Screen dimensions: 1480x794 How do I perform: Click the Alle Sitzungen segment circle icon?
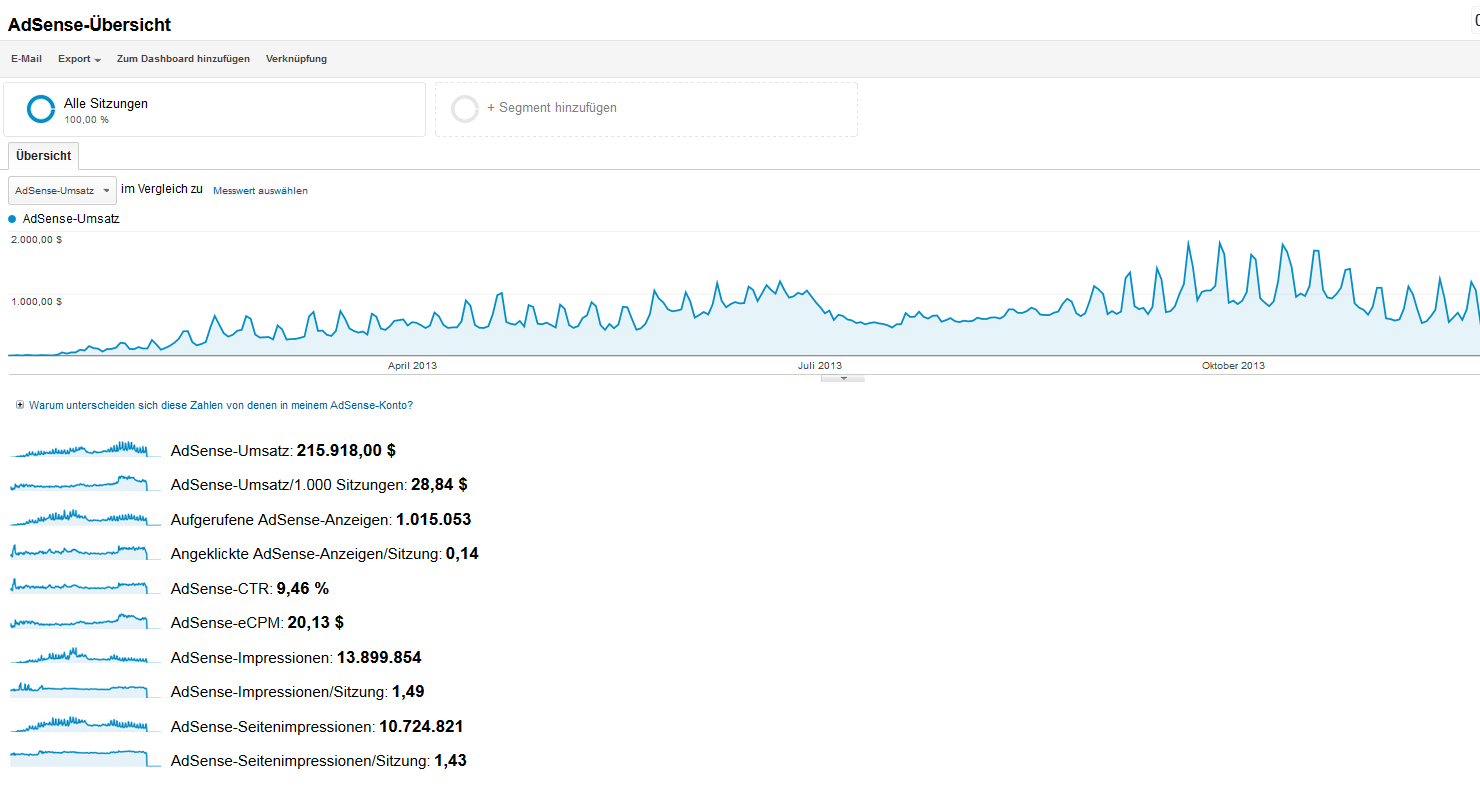click(x=41, y=109)
